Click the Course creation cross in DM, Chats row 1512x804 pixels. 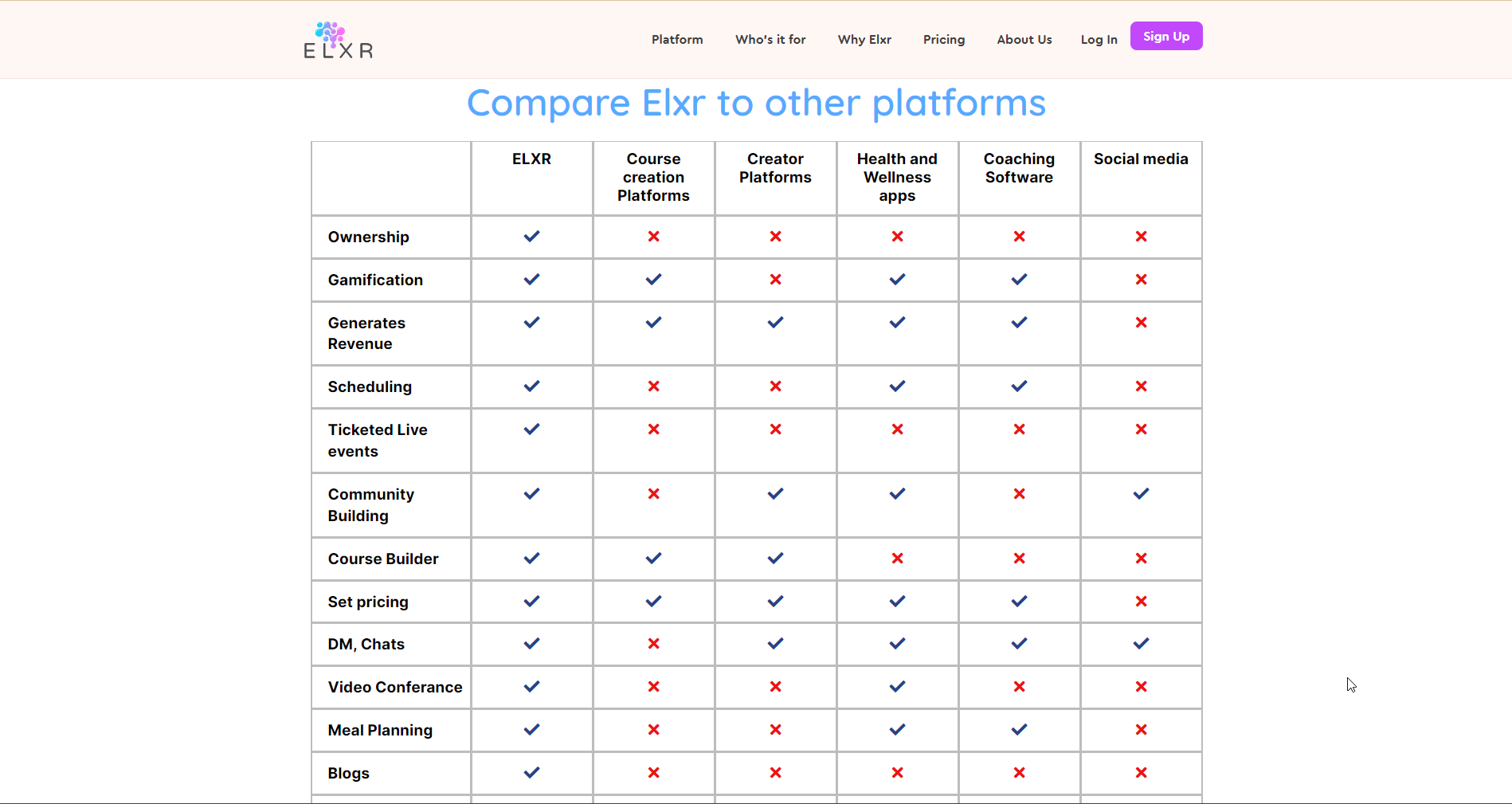coord(653,643)
